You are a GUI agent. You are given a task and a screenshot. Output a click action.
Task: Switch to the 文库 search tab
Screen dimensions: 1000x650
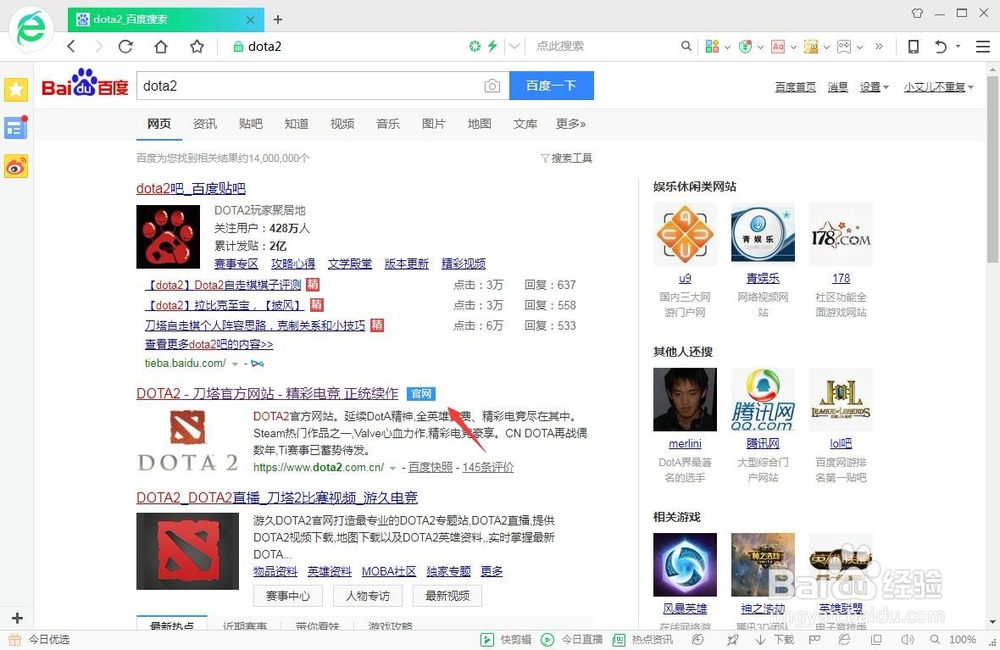click(526, 124)
